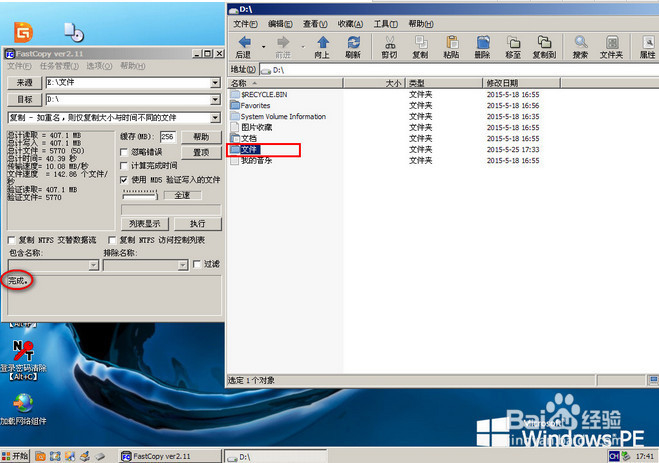Click the explorer address bar D:\
This screenshot has width=659, height=463.
(459, 70)
